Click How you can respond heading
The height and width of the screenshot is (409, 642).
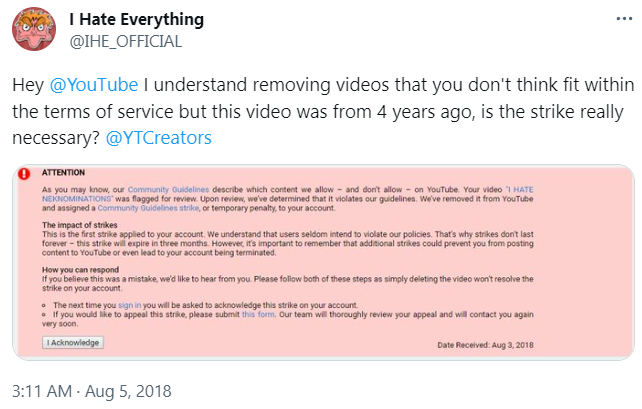coord(83,268)
